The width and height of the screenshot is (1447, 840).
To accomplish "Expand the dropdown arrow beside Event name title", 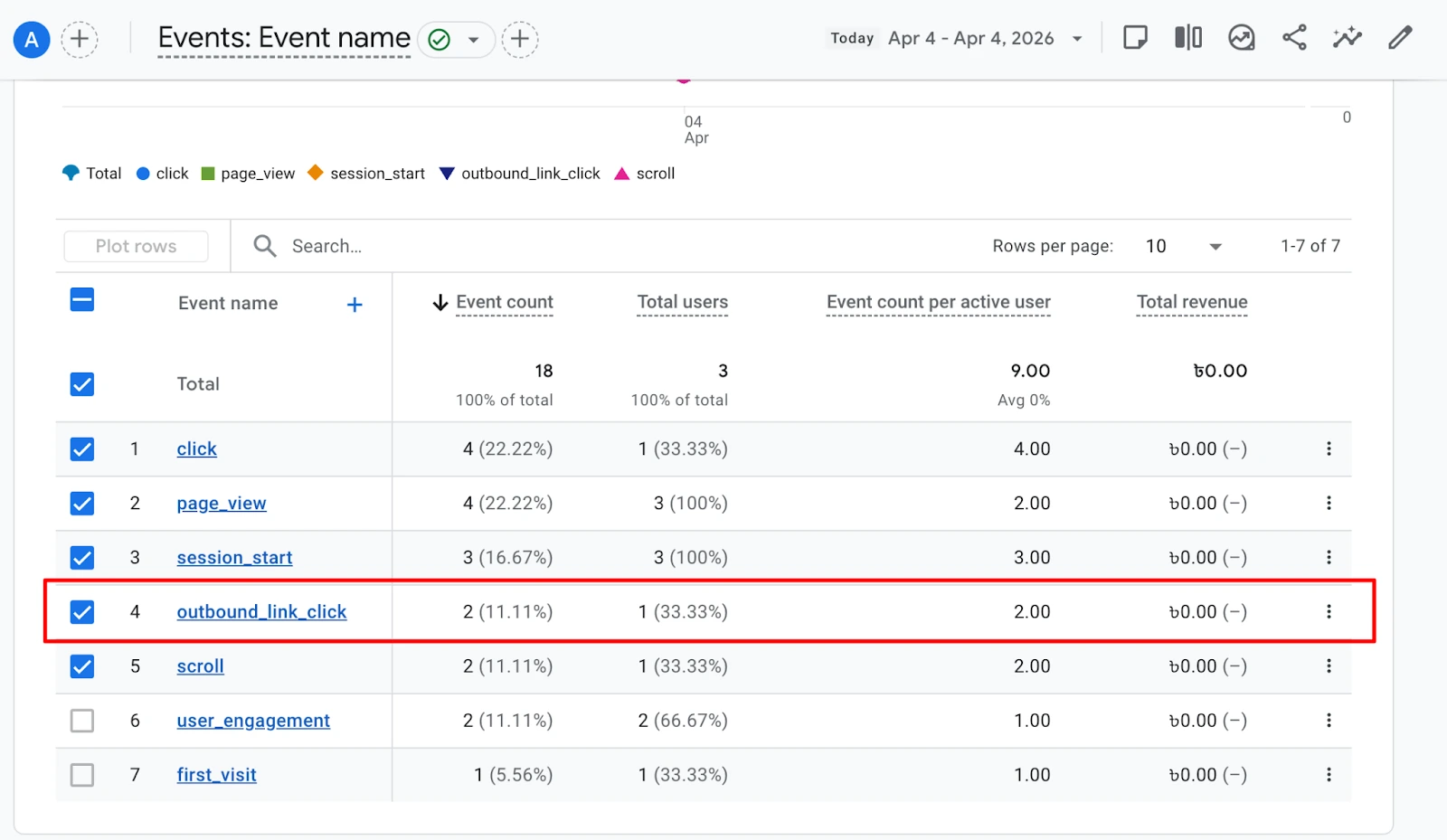I will coord(474,39).
